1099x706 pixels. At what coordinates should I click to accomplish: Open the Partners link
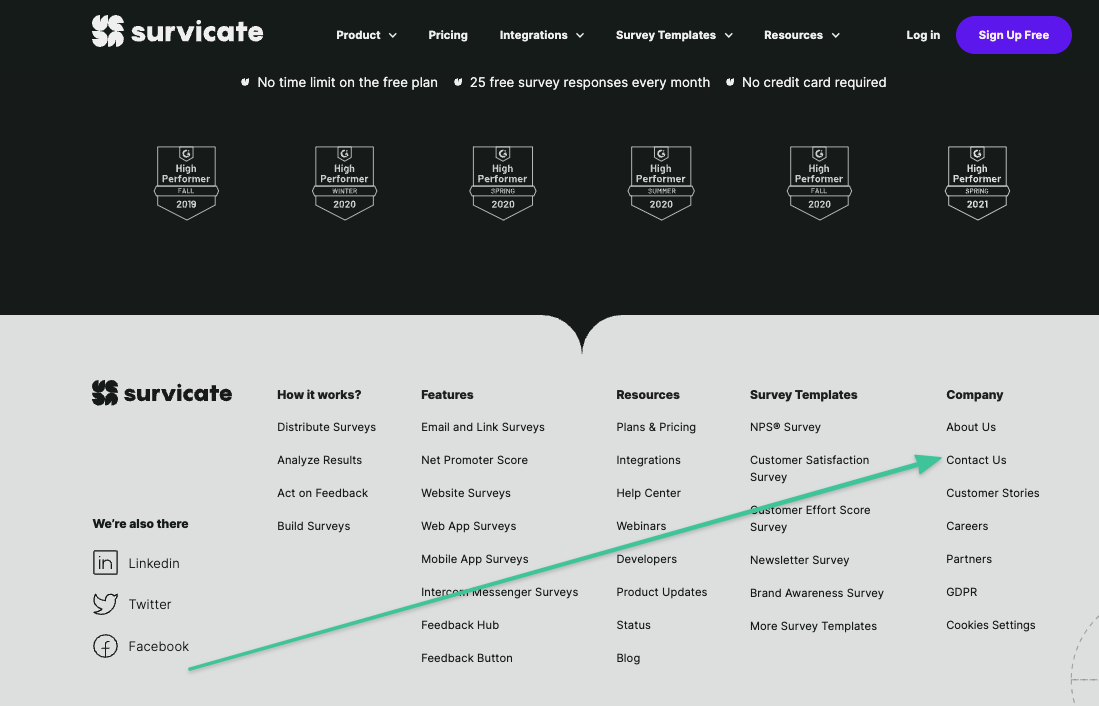point(969,559)
